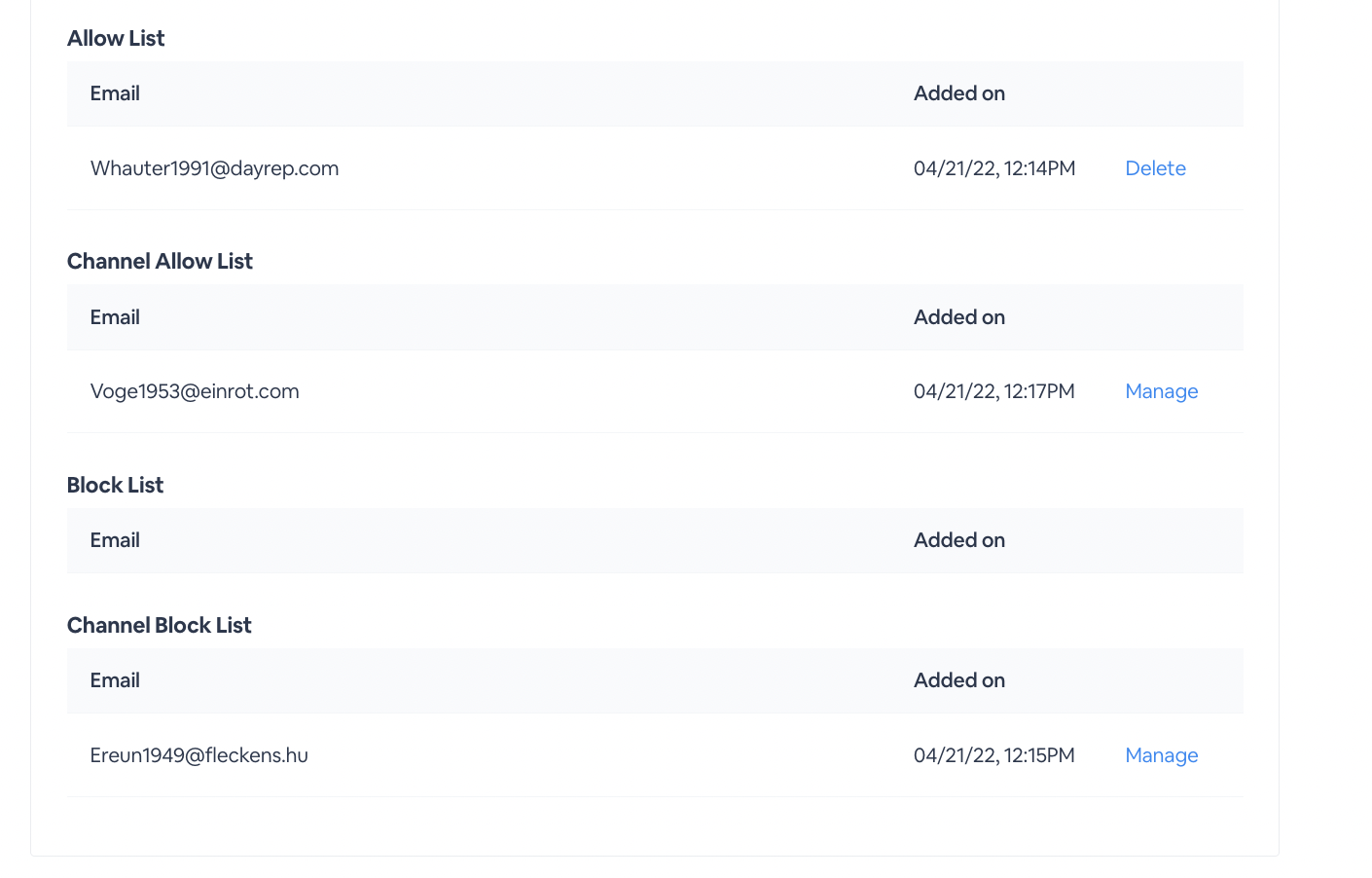Manage Voge1953@einrot.com in the Channel Allow List

(1161, 391)
